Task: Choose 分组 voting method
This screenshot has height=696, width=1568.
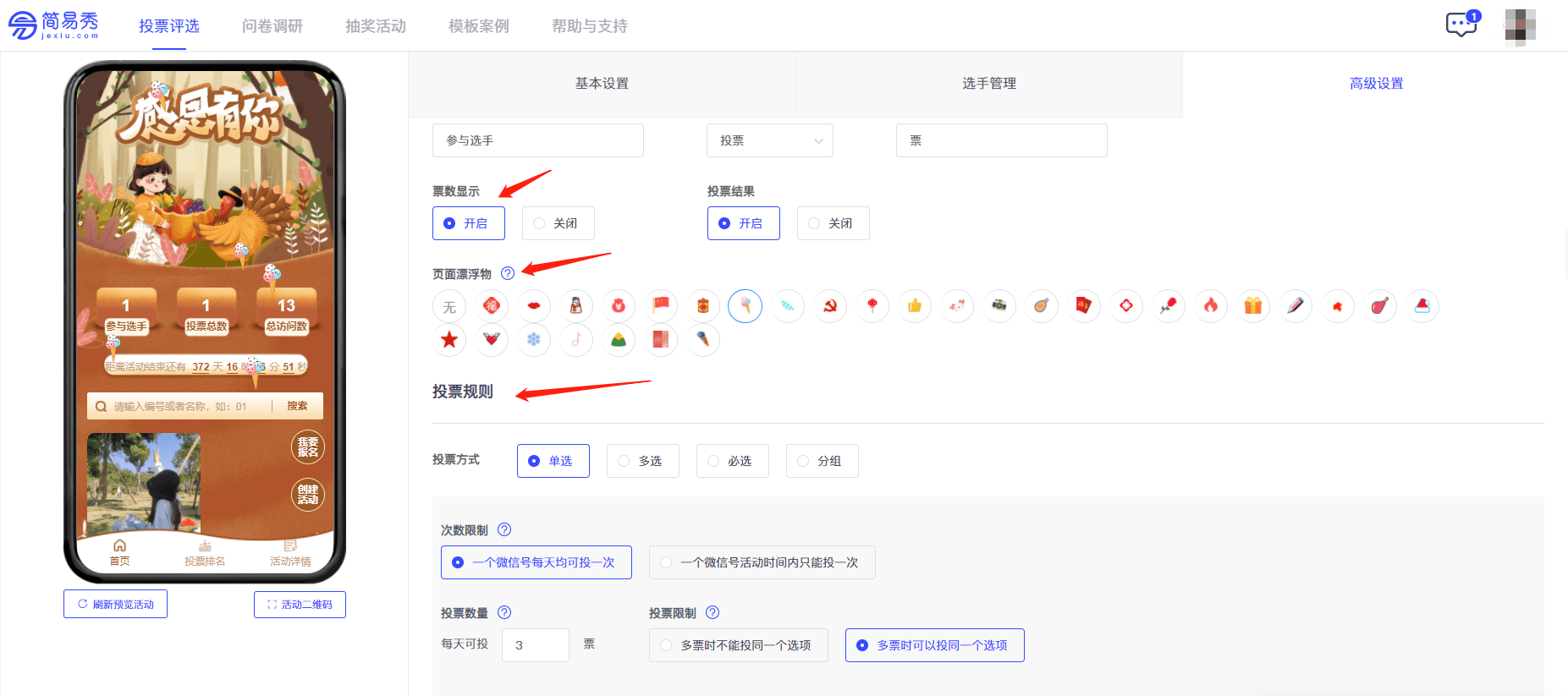Action: [823, 461]
